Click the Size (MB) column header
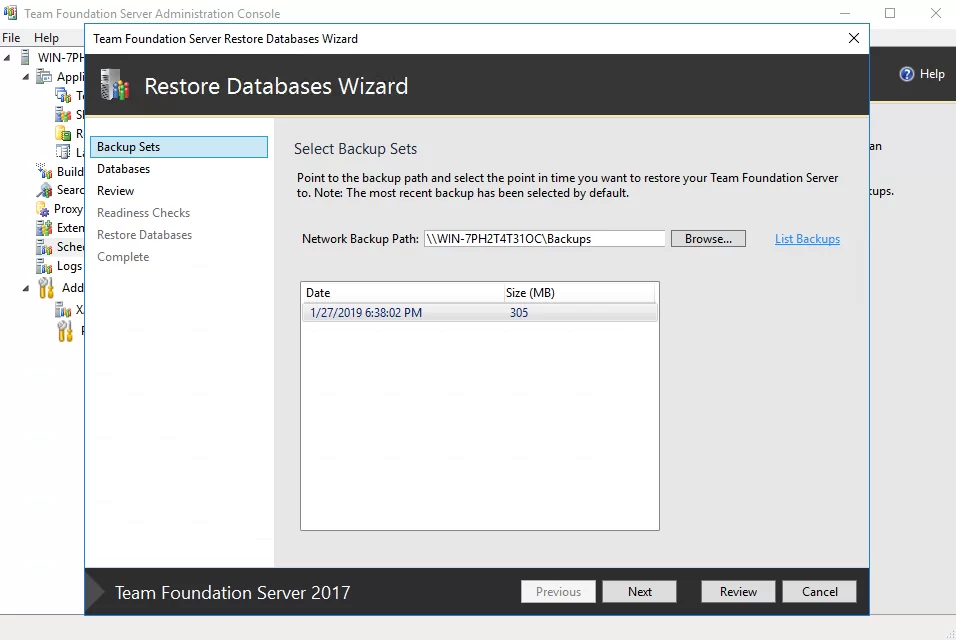956x640 pixels. coord(579,293)
